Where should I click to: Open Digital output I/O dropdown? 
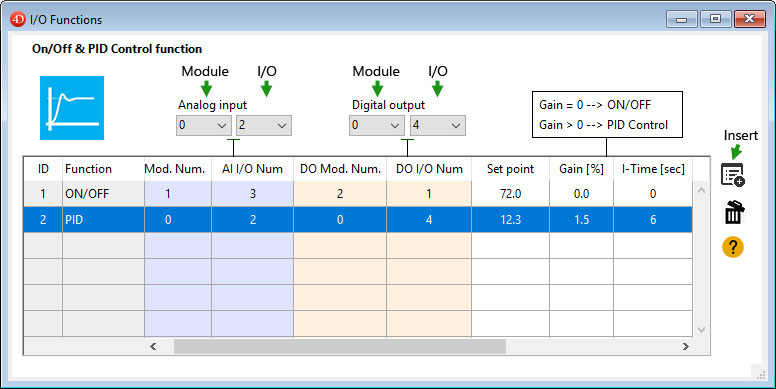[437, 125]
